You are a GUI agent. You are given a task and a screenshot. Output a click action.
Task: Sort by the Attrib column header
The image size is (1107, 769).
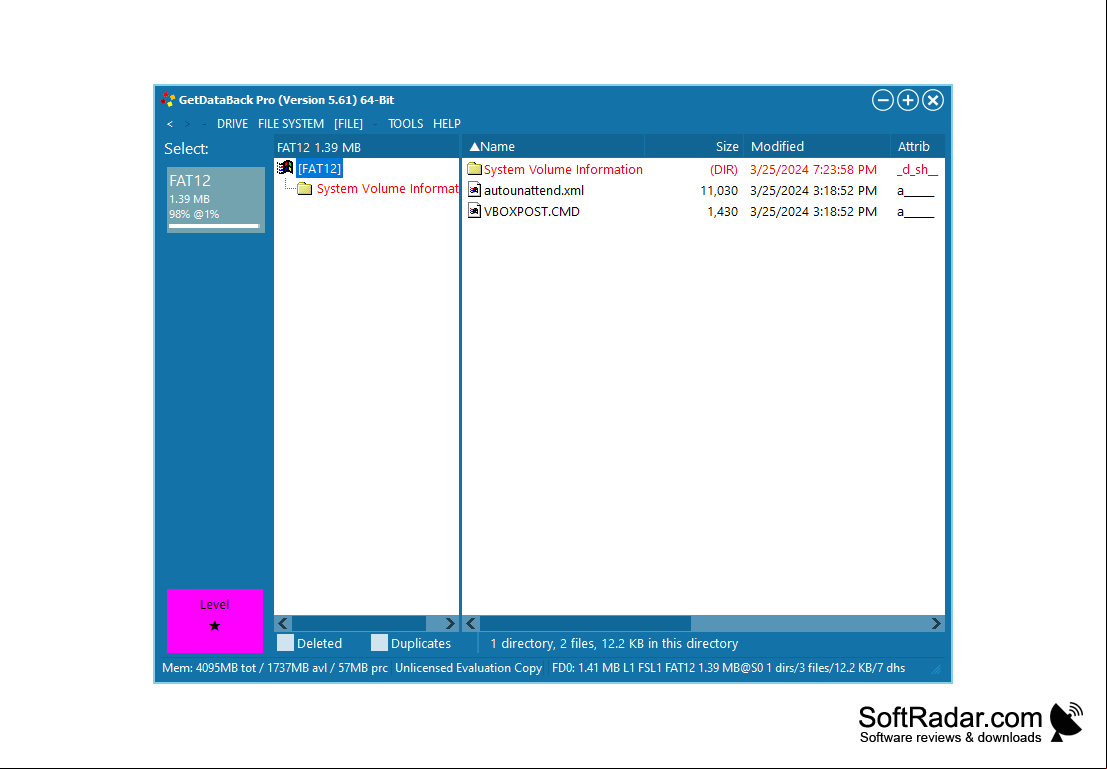click(x=917, y=146)
